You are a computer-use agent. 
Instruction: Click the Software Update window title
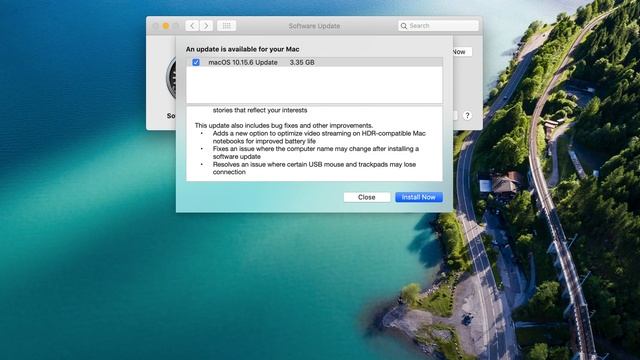click(314, 26)
